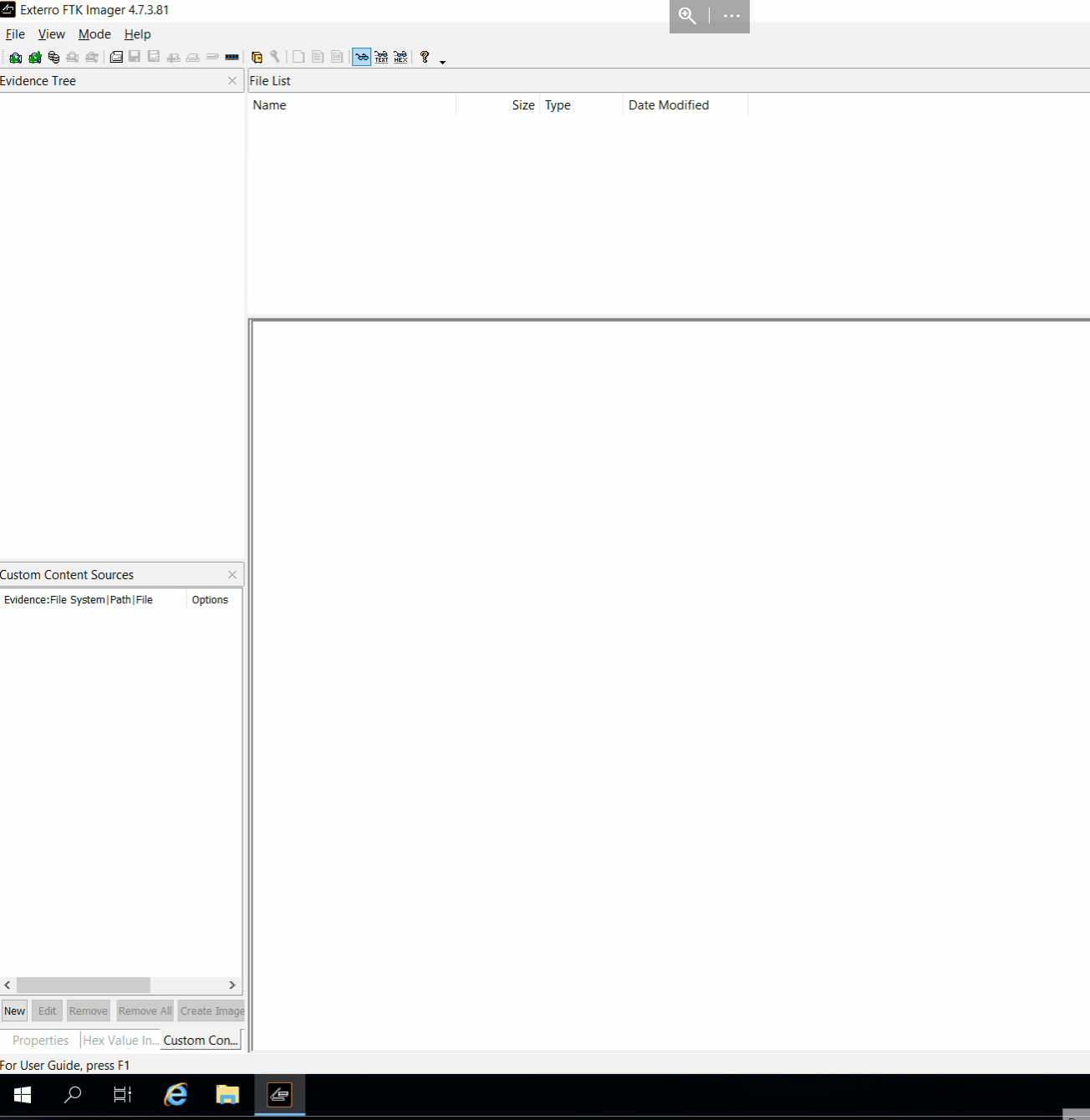Screen dimensions: 1090x1120
Task: Switch to the Properties tab
Action: click(x=39, y=1040)
